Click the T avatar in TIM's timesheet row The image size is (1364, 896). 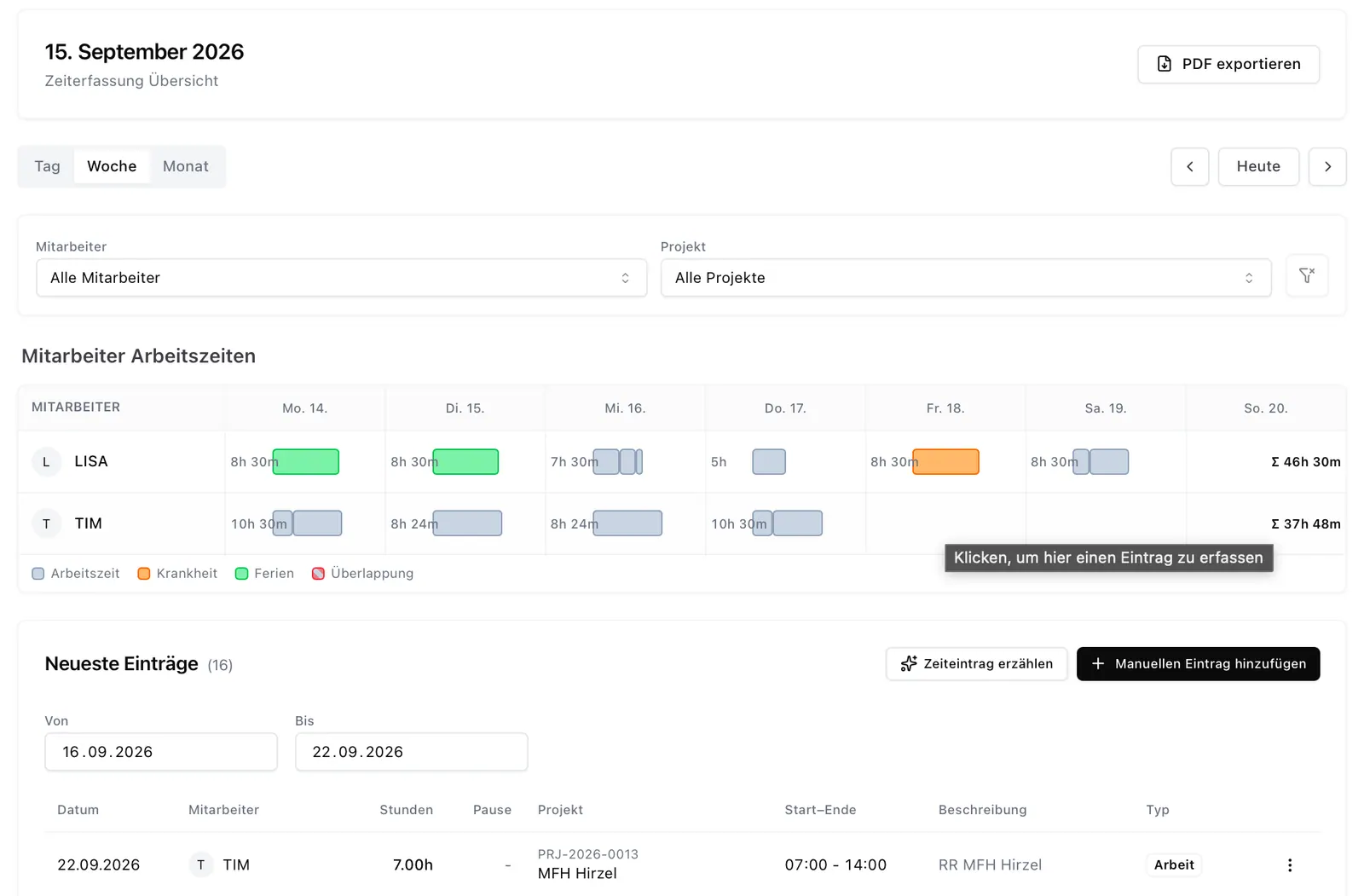(x=46, y=523)
